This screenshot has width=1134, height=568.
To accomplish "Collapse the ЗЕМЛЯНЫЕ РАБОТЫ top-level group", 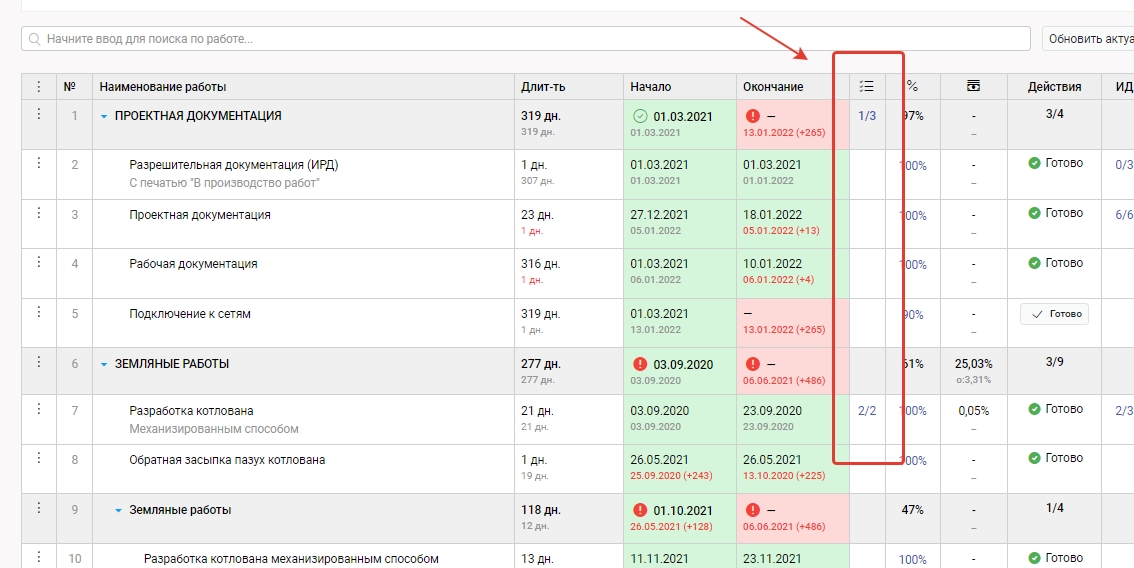I will [x=104, y=365].
